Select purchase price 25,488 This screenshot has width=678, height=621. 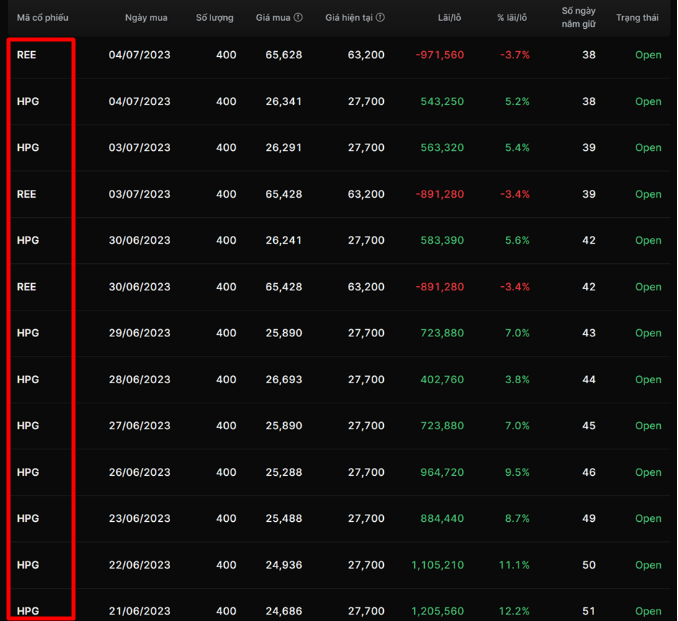(x=284, y=518)
